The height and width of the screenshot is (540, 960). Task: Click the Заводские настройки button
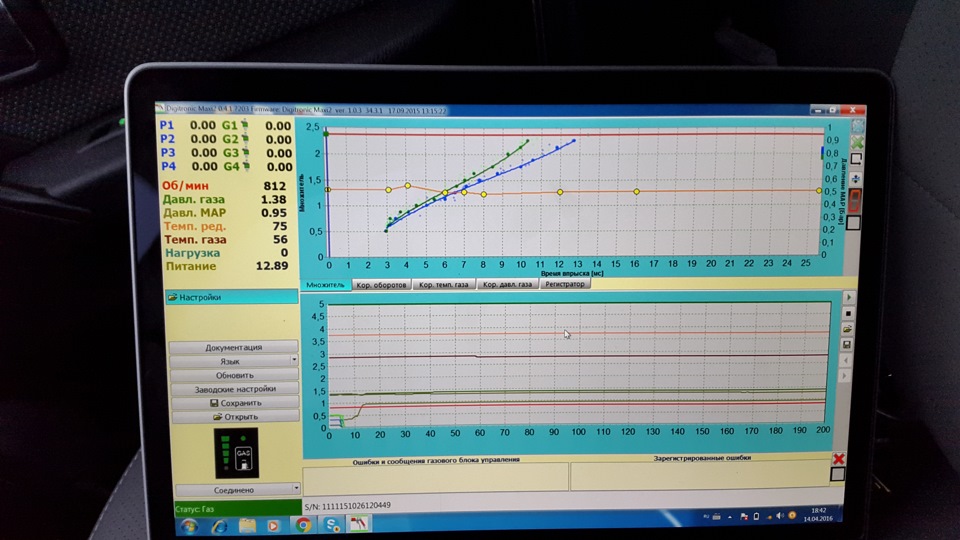[x=235, y=389]
